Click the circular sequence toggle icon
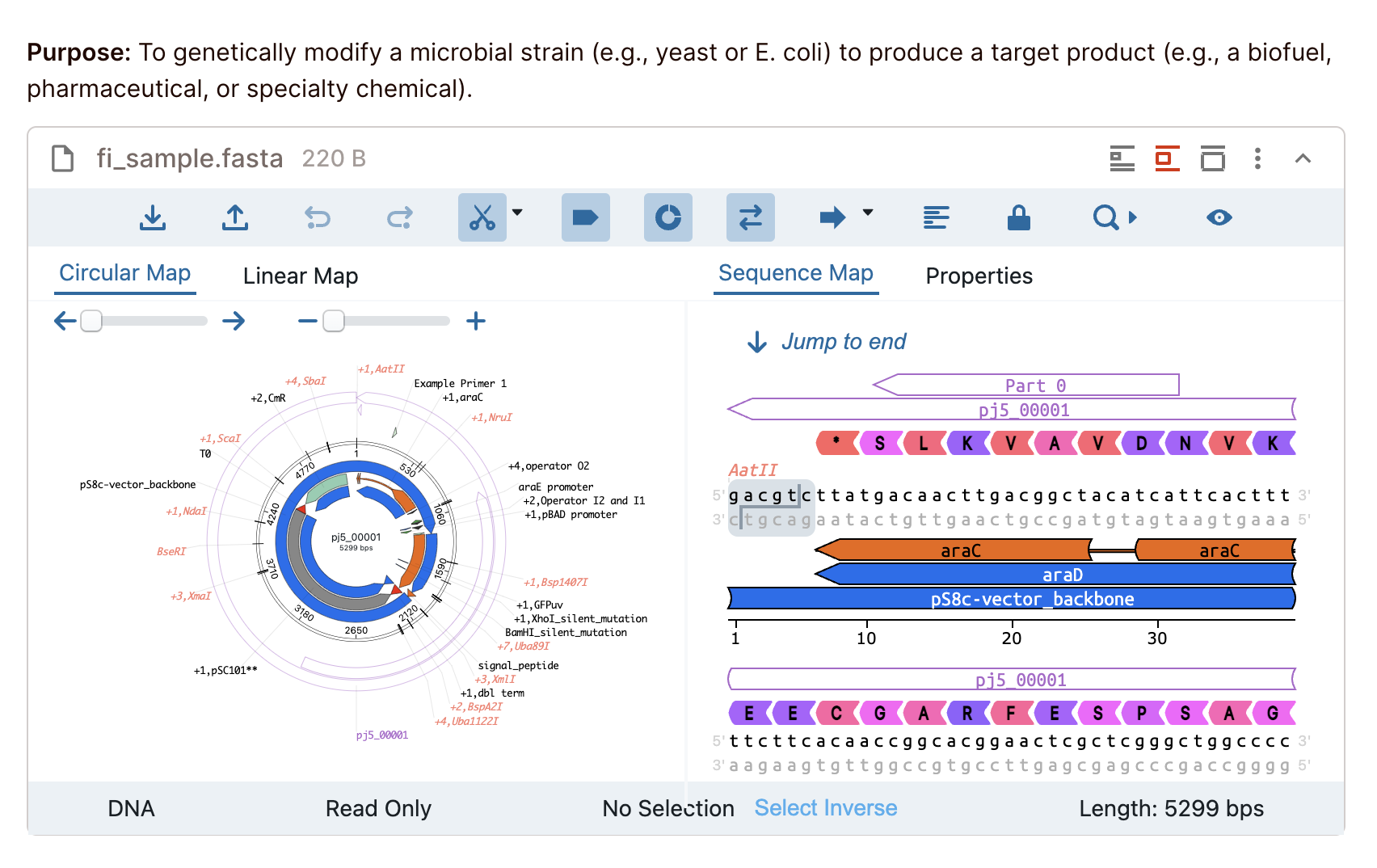This screenshot has width=1377, height=868. click(x=667, y=217)
